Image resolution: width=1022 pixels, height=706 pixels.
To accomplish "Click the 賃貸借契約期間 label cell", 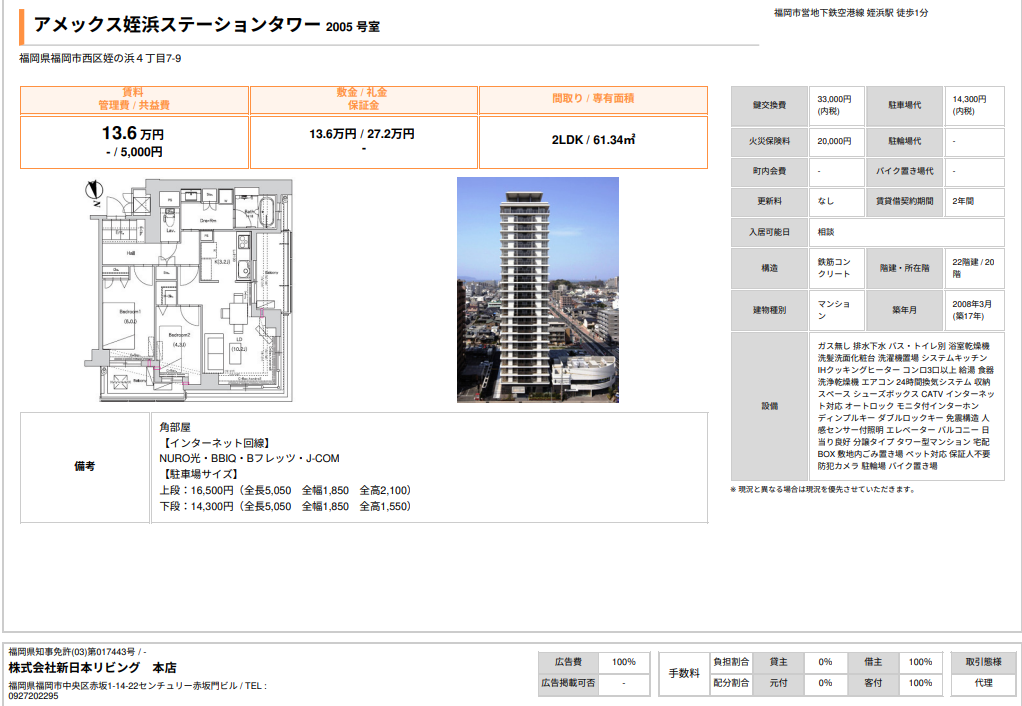I will point(905,201).
